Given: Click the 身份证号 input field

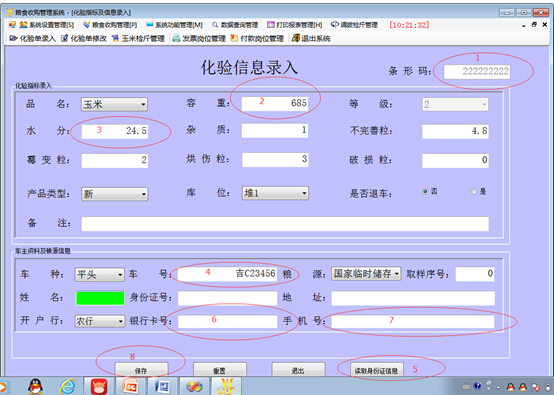Looking at the screenshot, I should [x=228, y=298].
